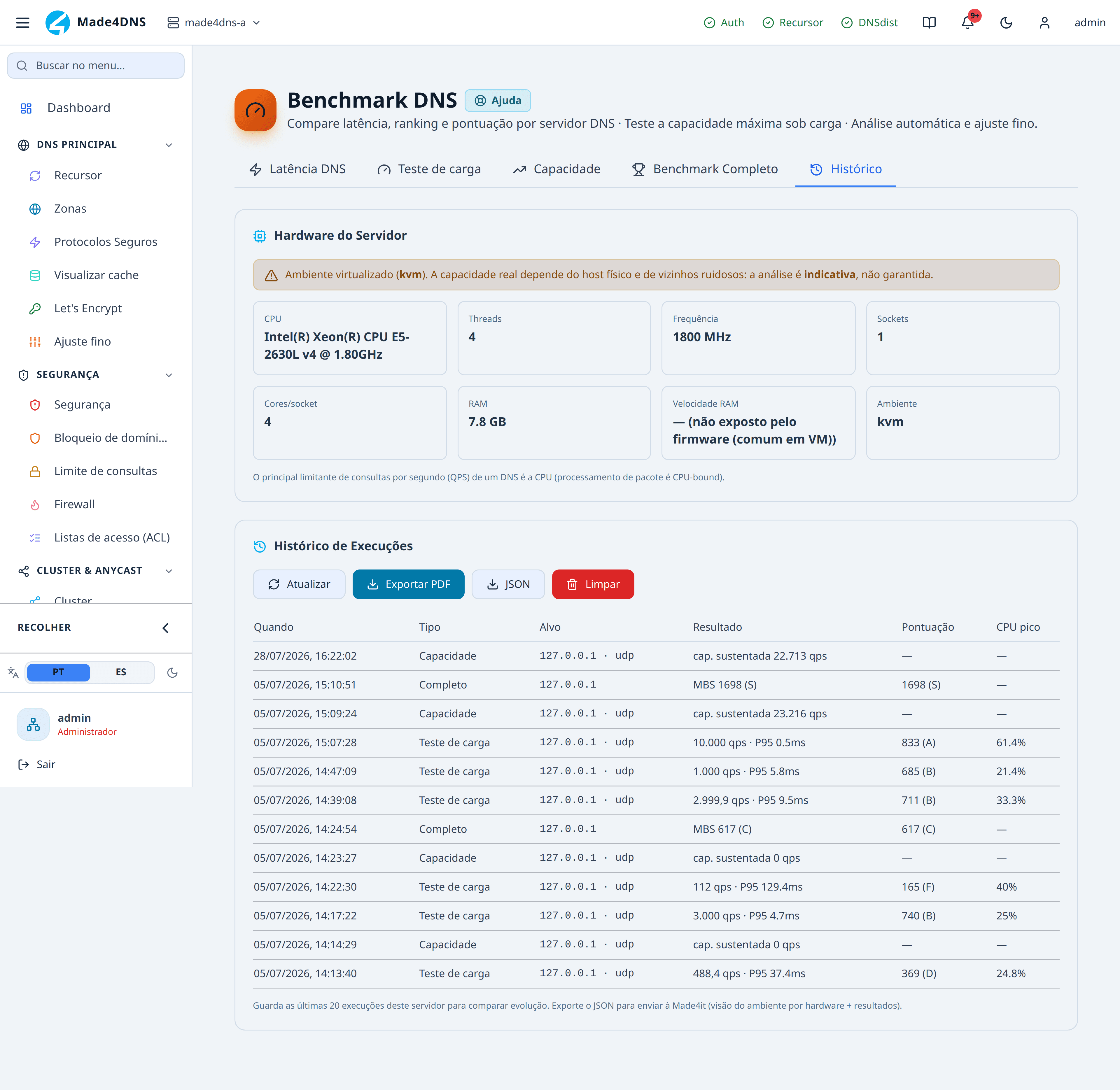Select PT language option
Screen dimensions: 1120x1090
58,672
